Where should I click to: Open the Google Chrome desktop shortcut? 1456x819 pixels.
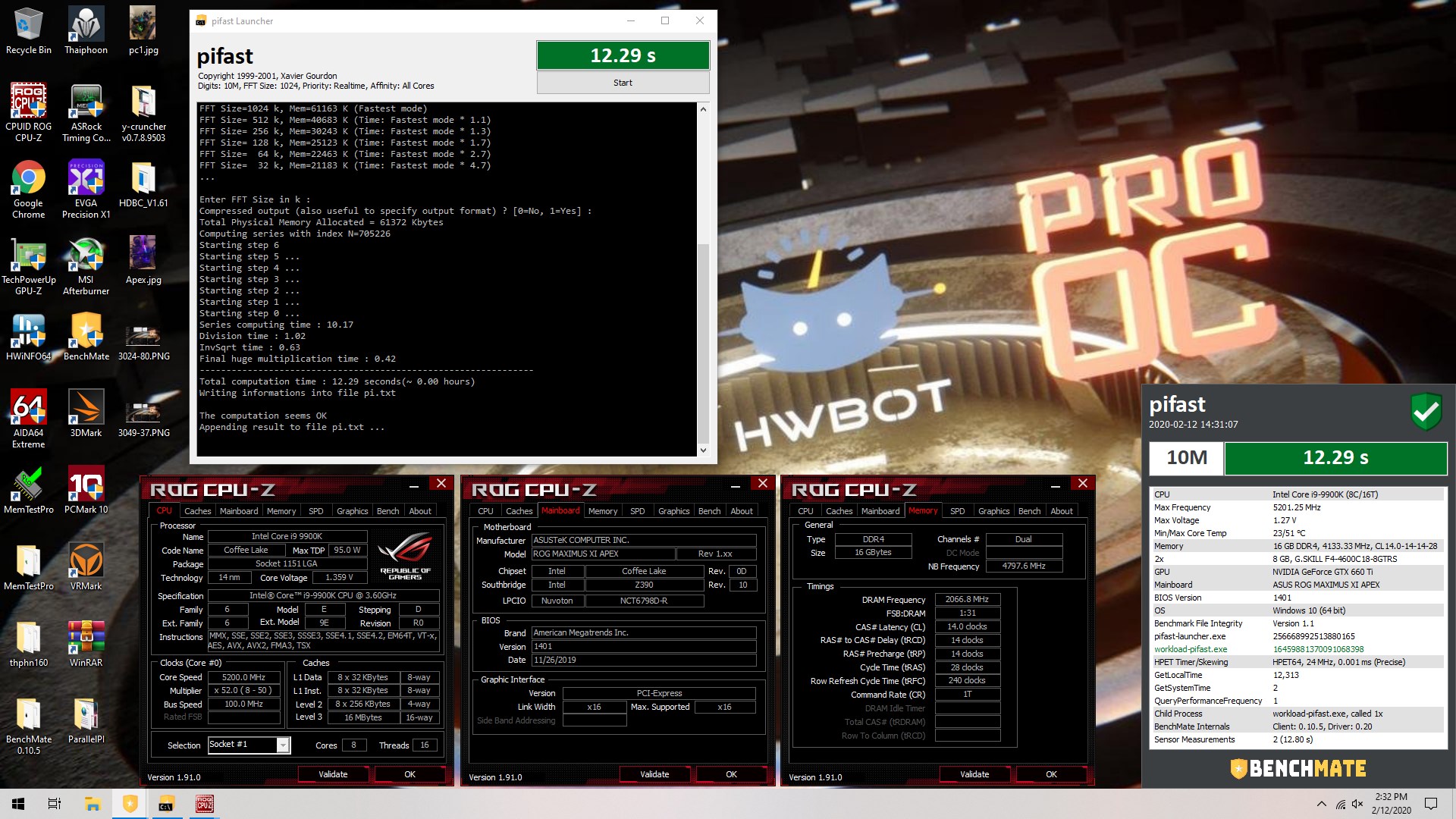coord(29,190)
